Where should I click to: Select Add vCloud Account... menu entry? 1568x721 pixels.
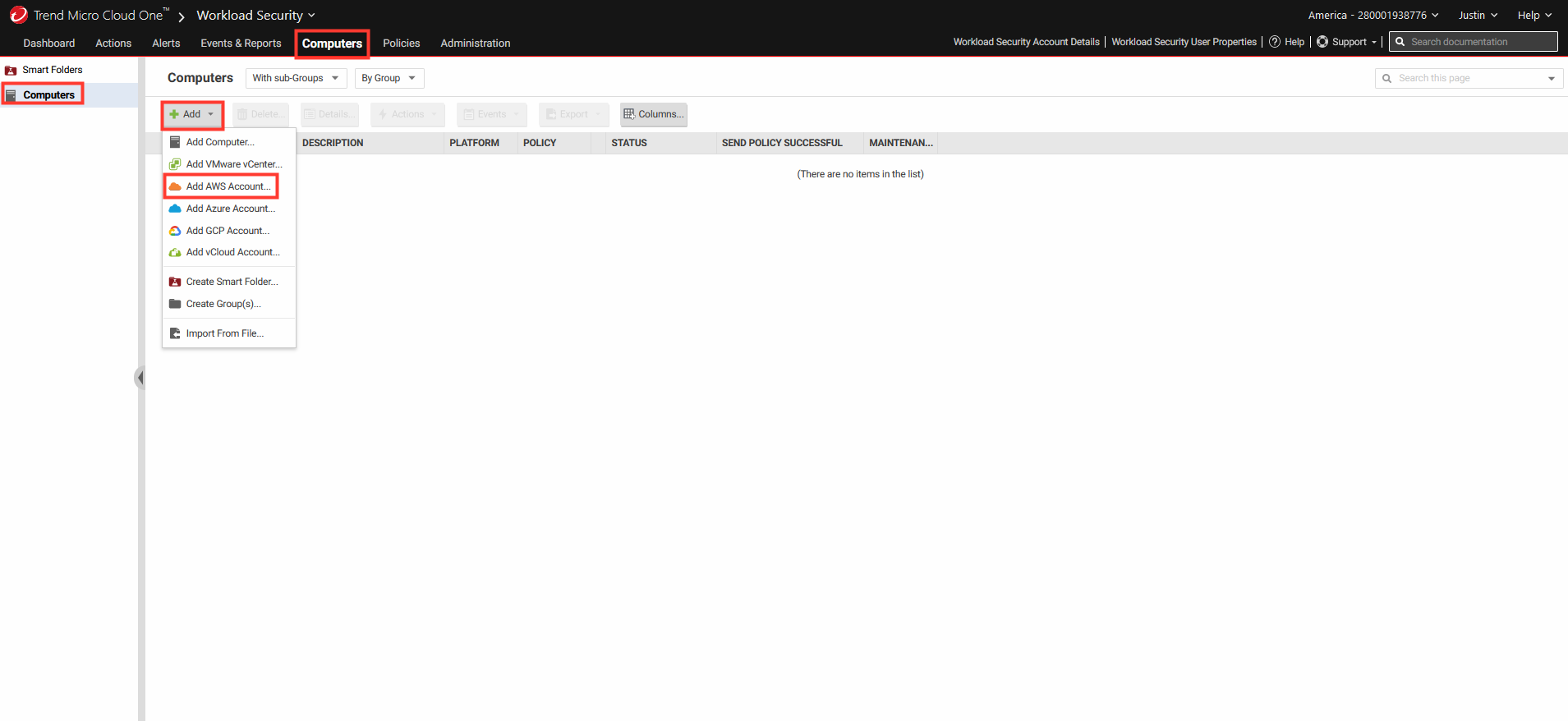[x=229, y=252]
